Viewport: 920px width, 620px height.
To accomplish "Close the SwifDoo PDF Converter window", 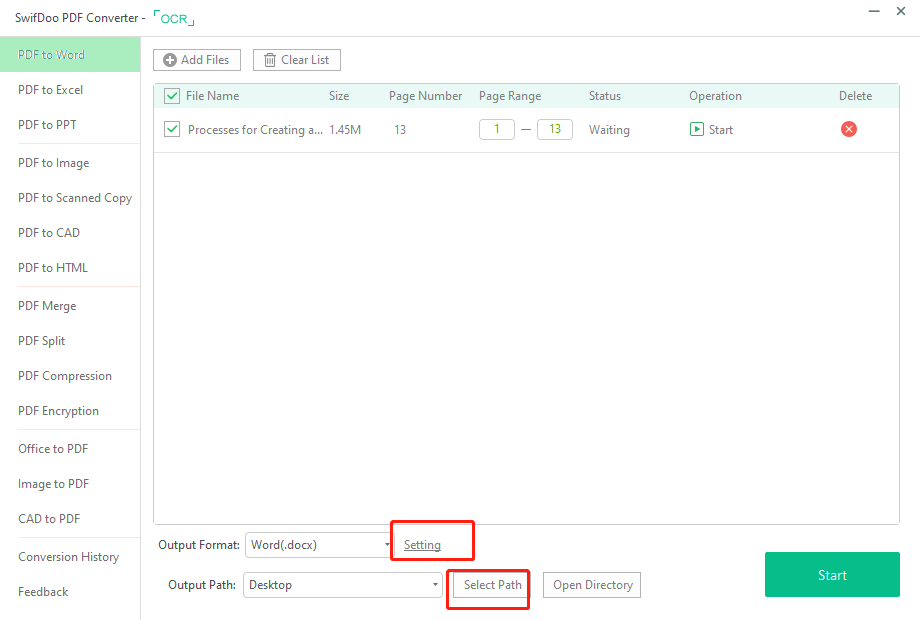I will (x=901, y=11).
